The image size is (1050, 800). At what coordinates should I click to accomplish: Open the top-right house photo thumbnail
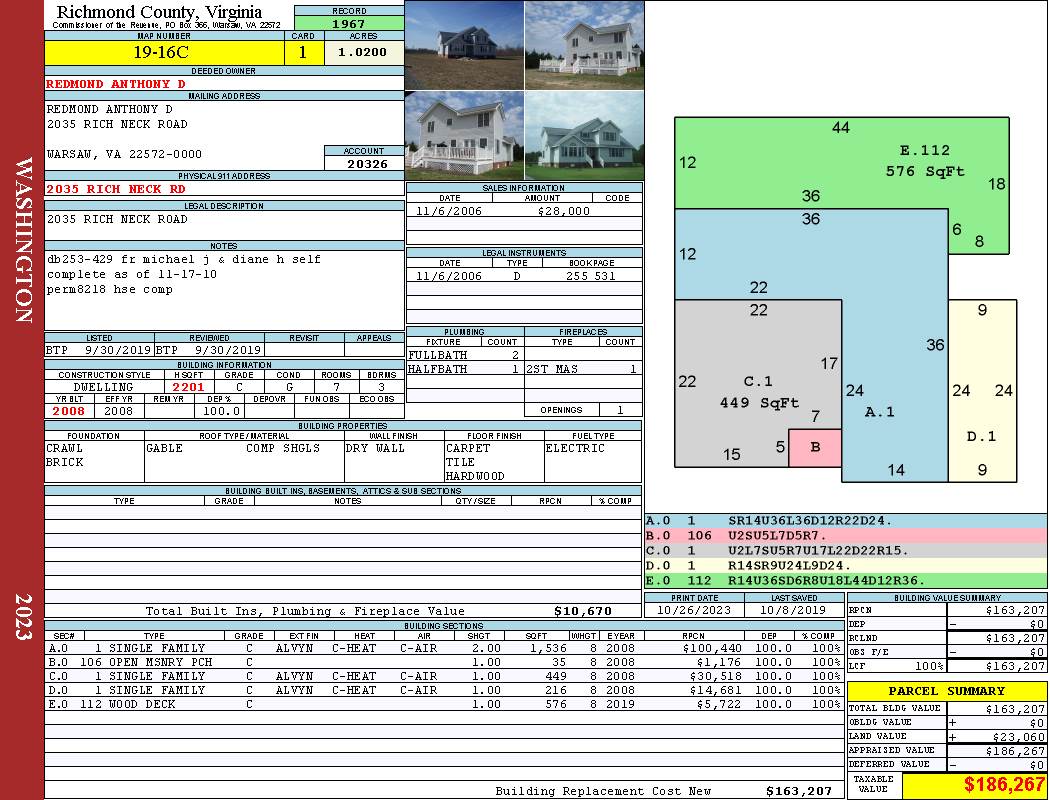tap(585, 45)
